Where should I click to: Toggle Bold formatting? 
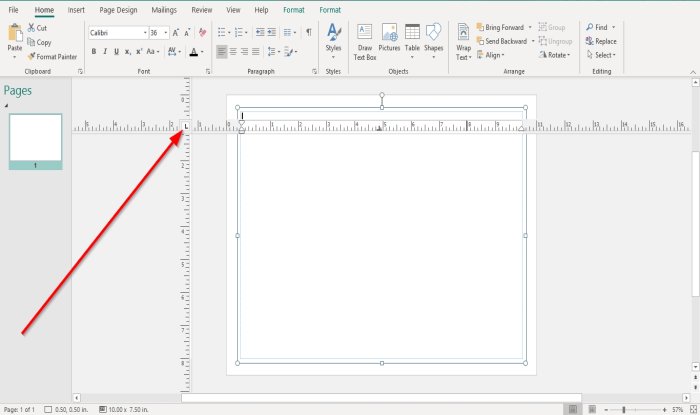tap(94, 52)
